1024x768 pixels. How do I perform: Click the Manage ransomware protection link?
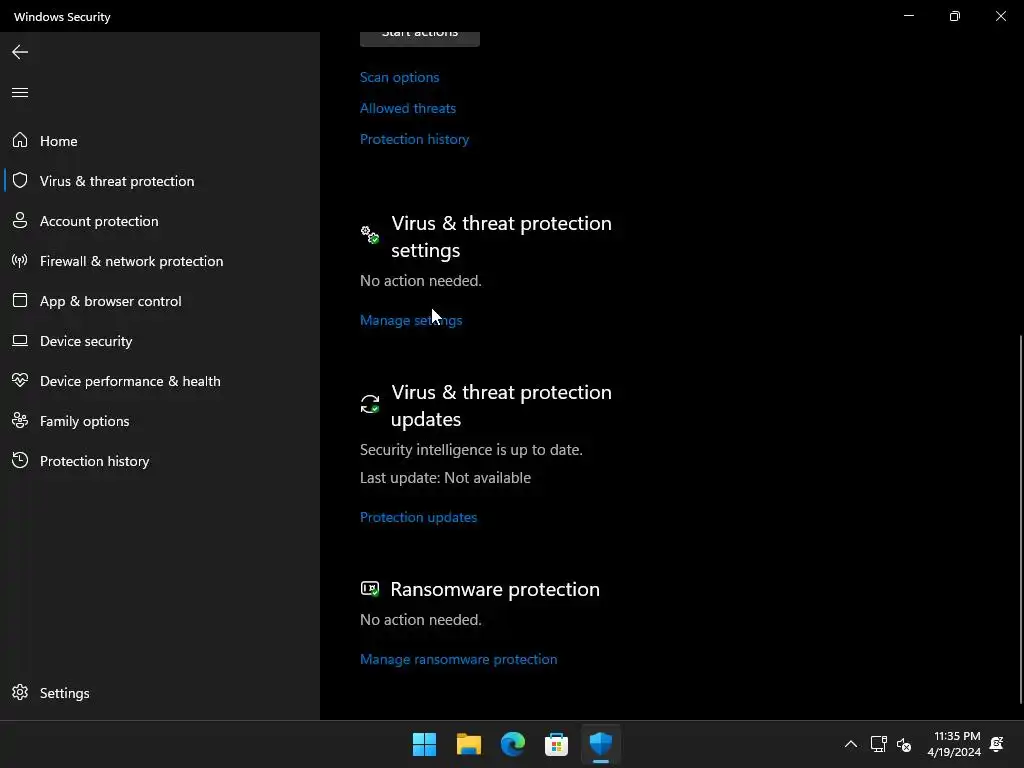point(458,659)
